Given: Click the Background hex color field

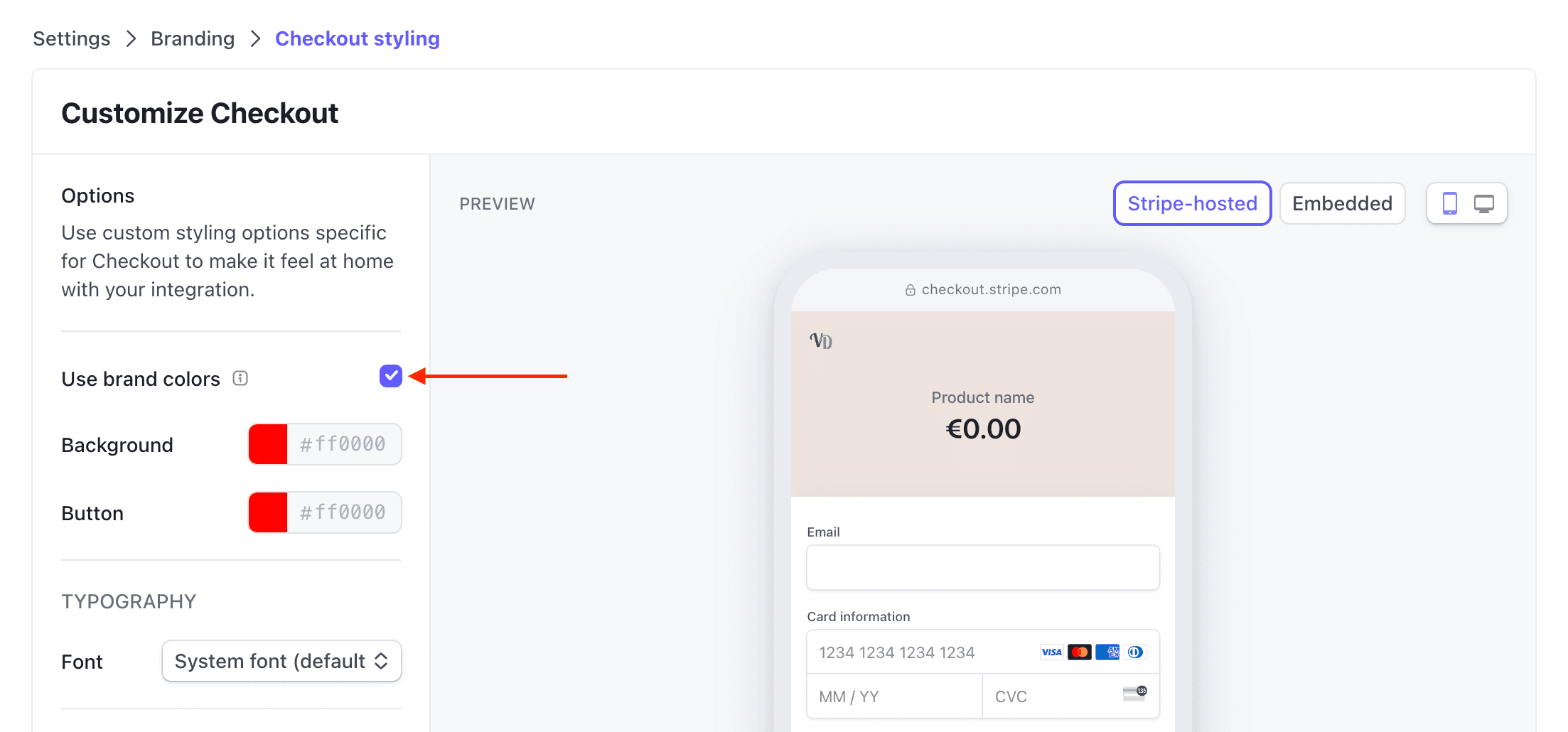Looking at the screenshot, I should pos(343,444).
